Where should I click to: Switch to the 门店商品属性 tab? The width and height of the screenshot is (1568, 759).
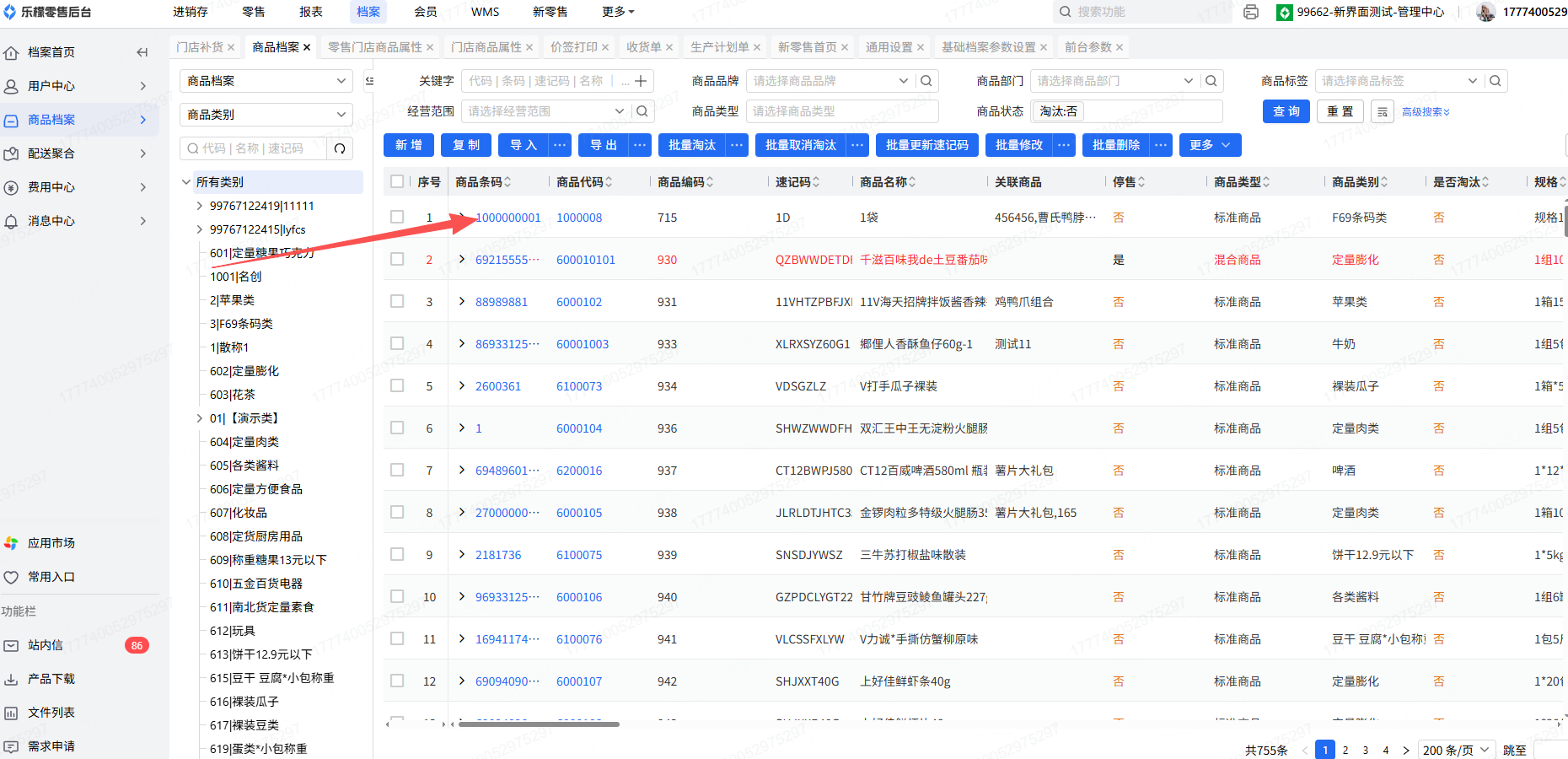coord(486,47)
